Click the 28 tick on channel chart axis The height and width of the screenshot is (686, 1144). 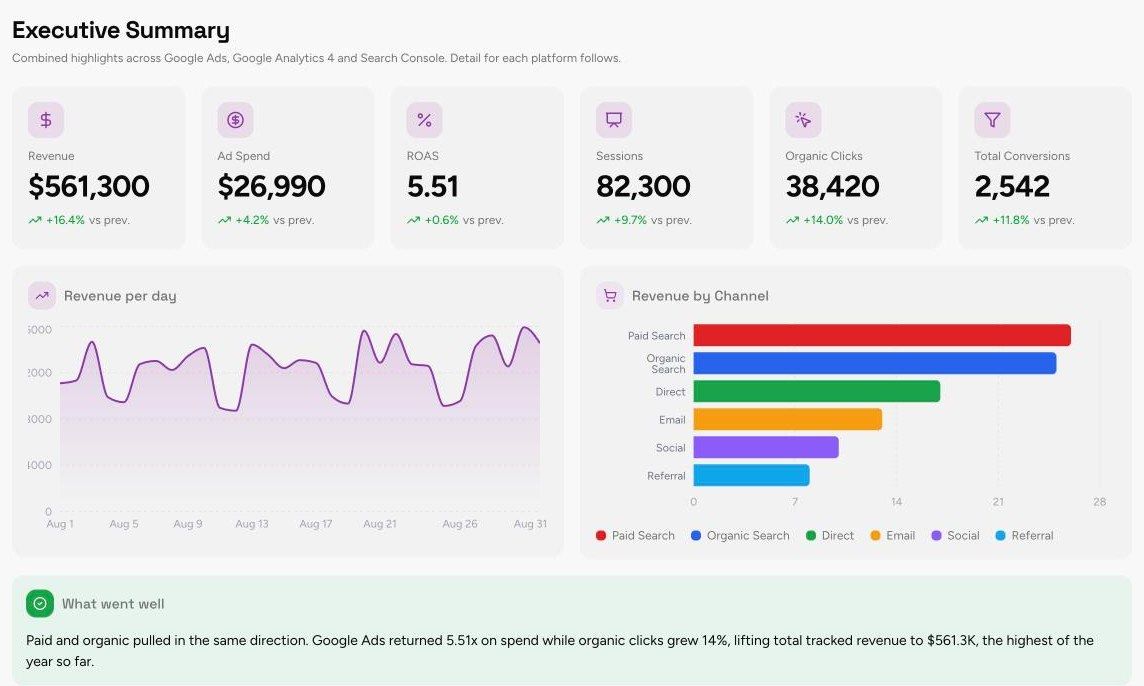pyautogui.click(x=1099, y=502)
